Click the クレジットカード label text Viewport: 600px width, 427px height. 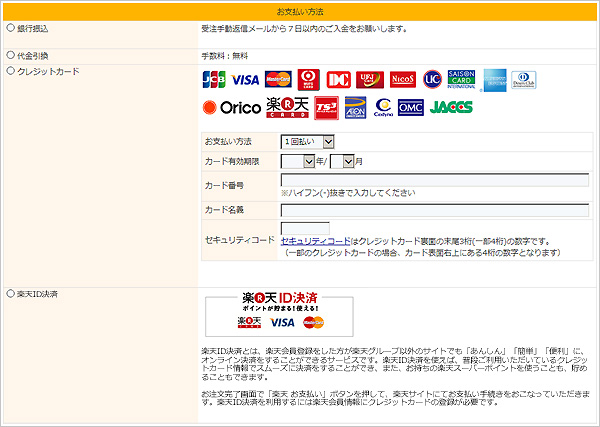48,72
